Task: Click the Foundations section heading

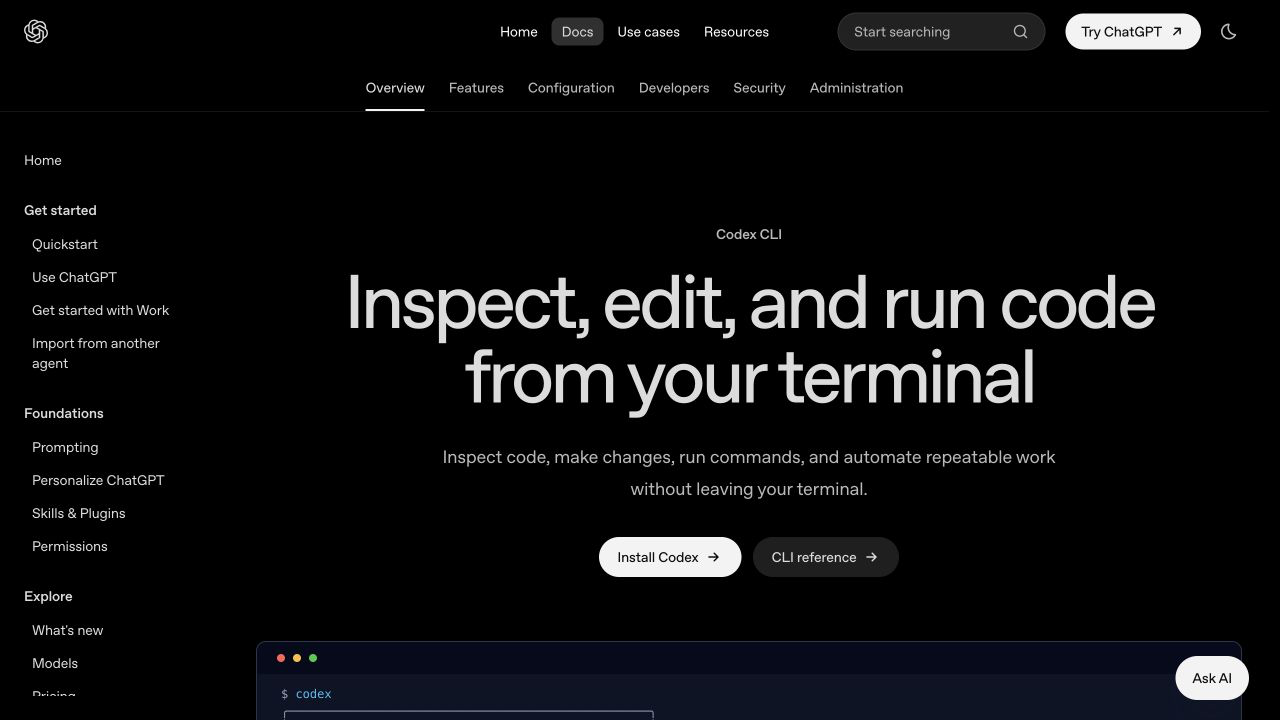Action: [x=64, y=413]
